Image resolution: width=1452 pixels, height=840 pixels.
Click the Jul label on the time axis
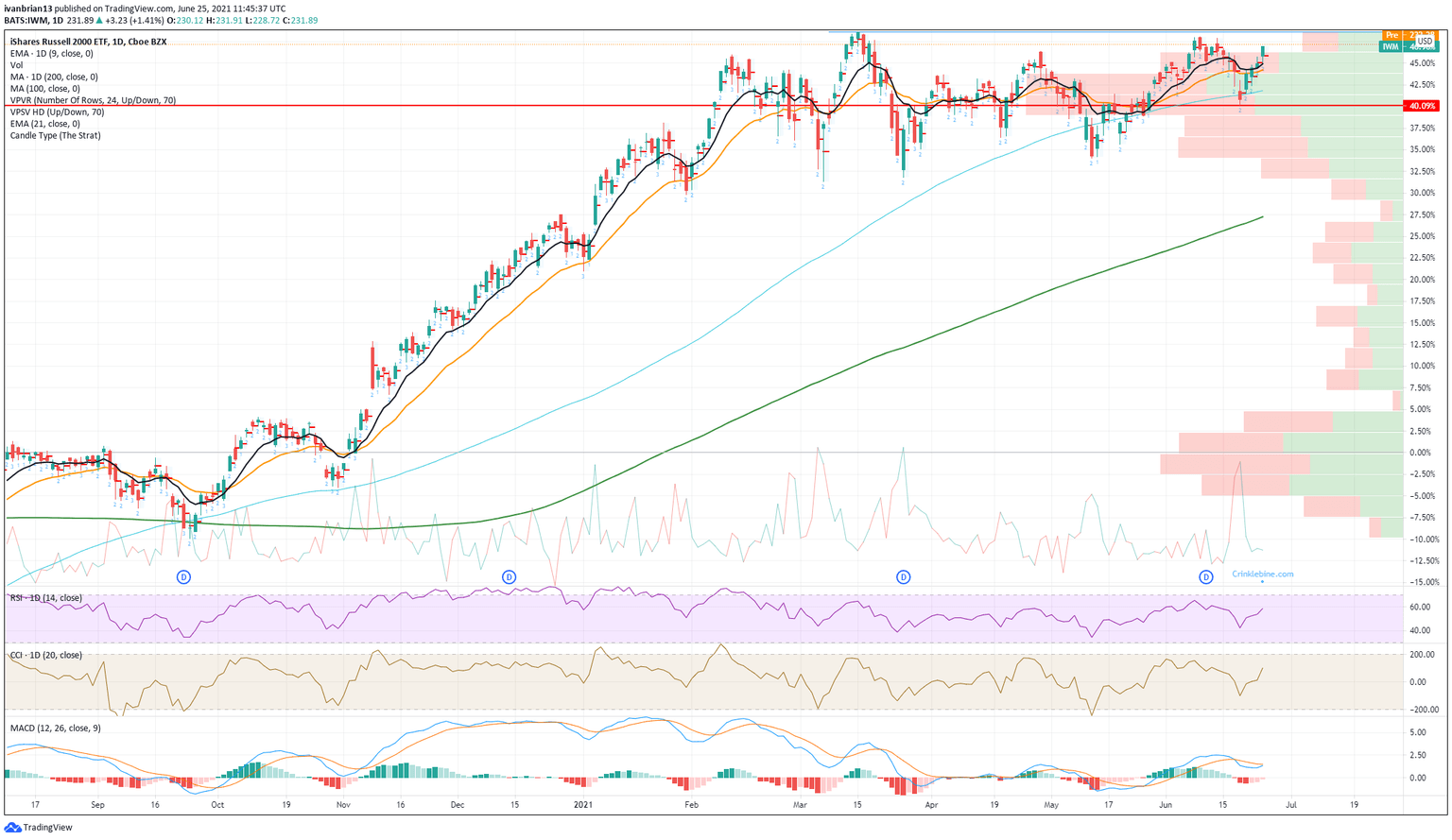click(1291, 805)
